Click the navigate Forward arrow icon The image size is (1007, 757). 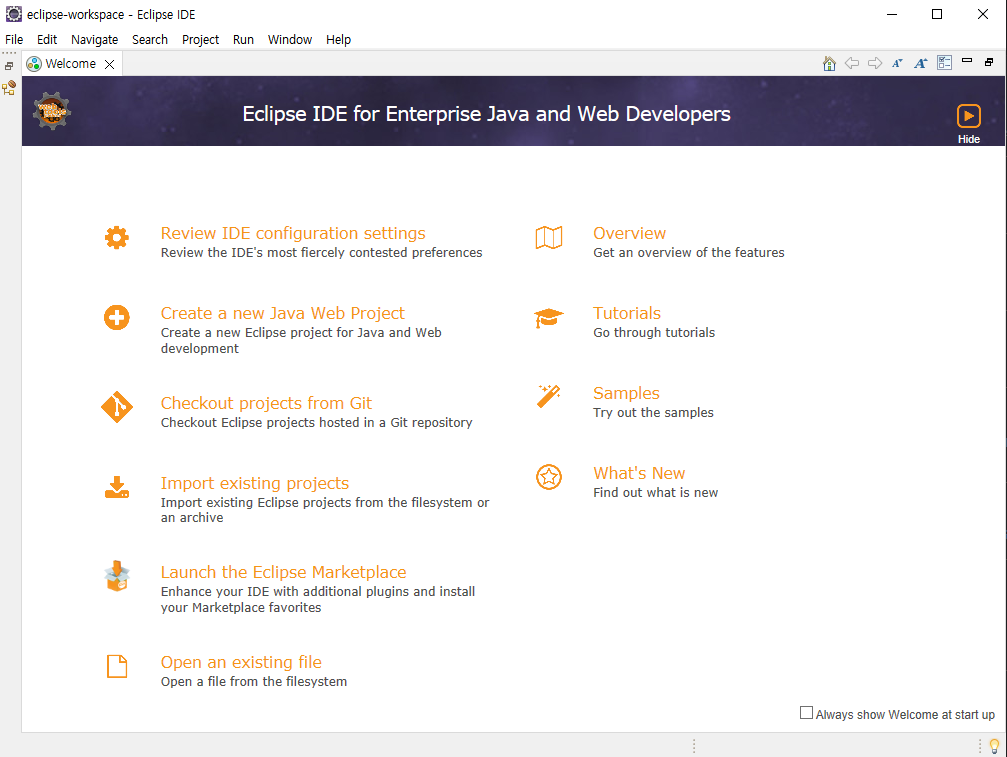tap(875, 64)
